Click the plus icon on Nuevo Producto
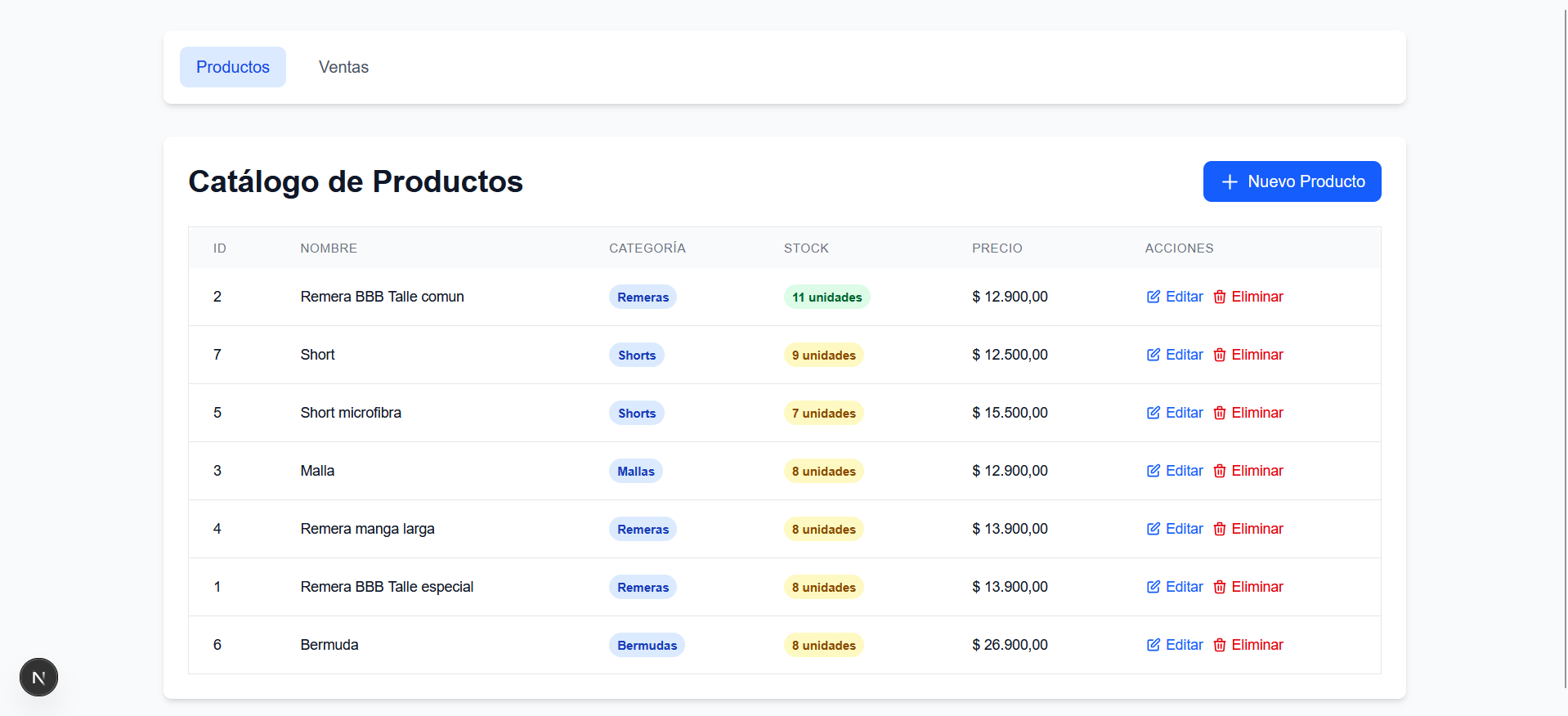Image resolution: width=1568 pixels, height=716 pixels. pyautogui.click(x=1229, y=181)
